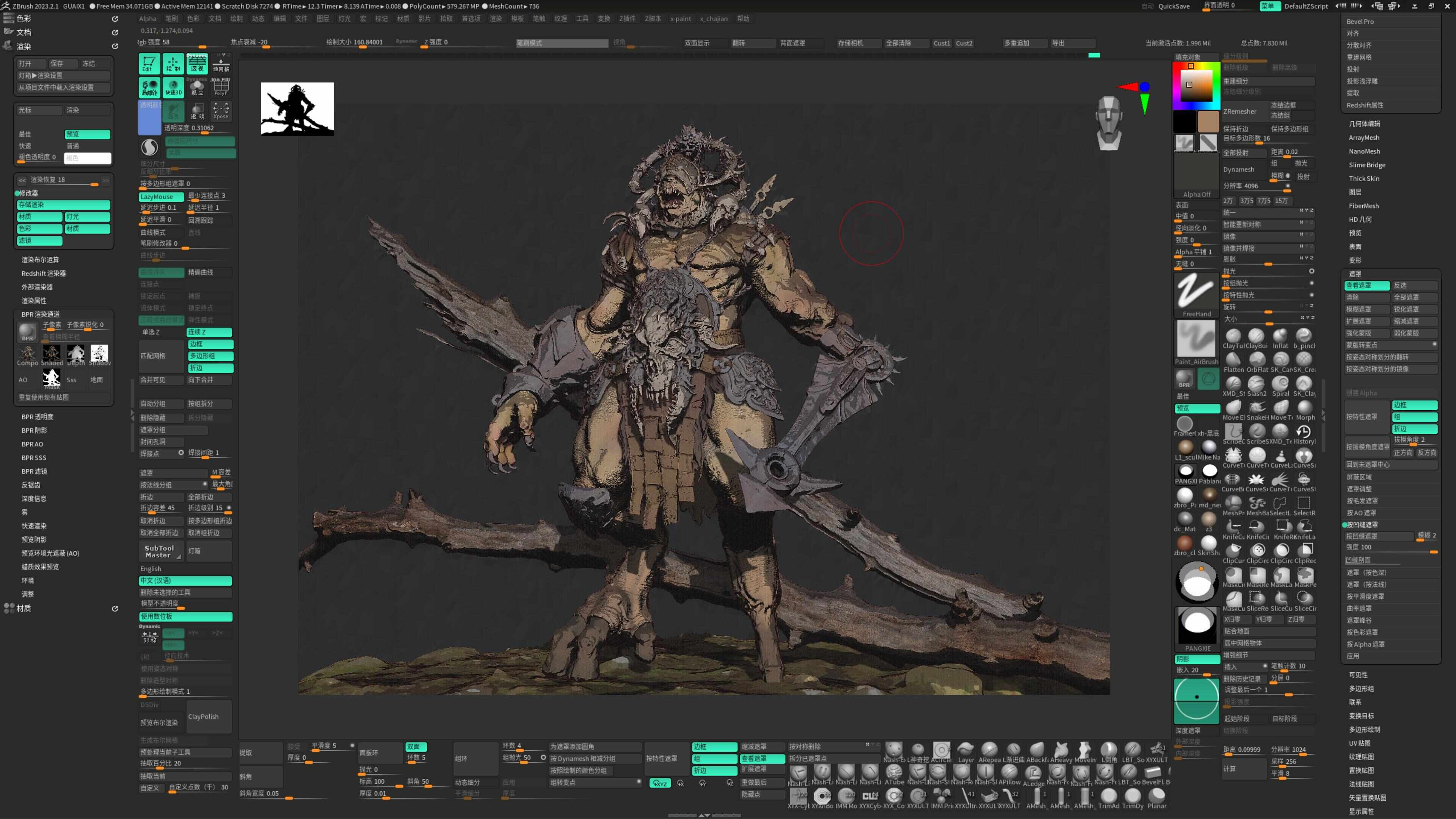Open the Z插件 menu
This screenshot has width=1456, height=819.
coord(627,19)
